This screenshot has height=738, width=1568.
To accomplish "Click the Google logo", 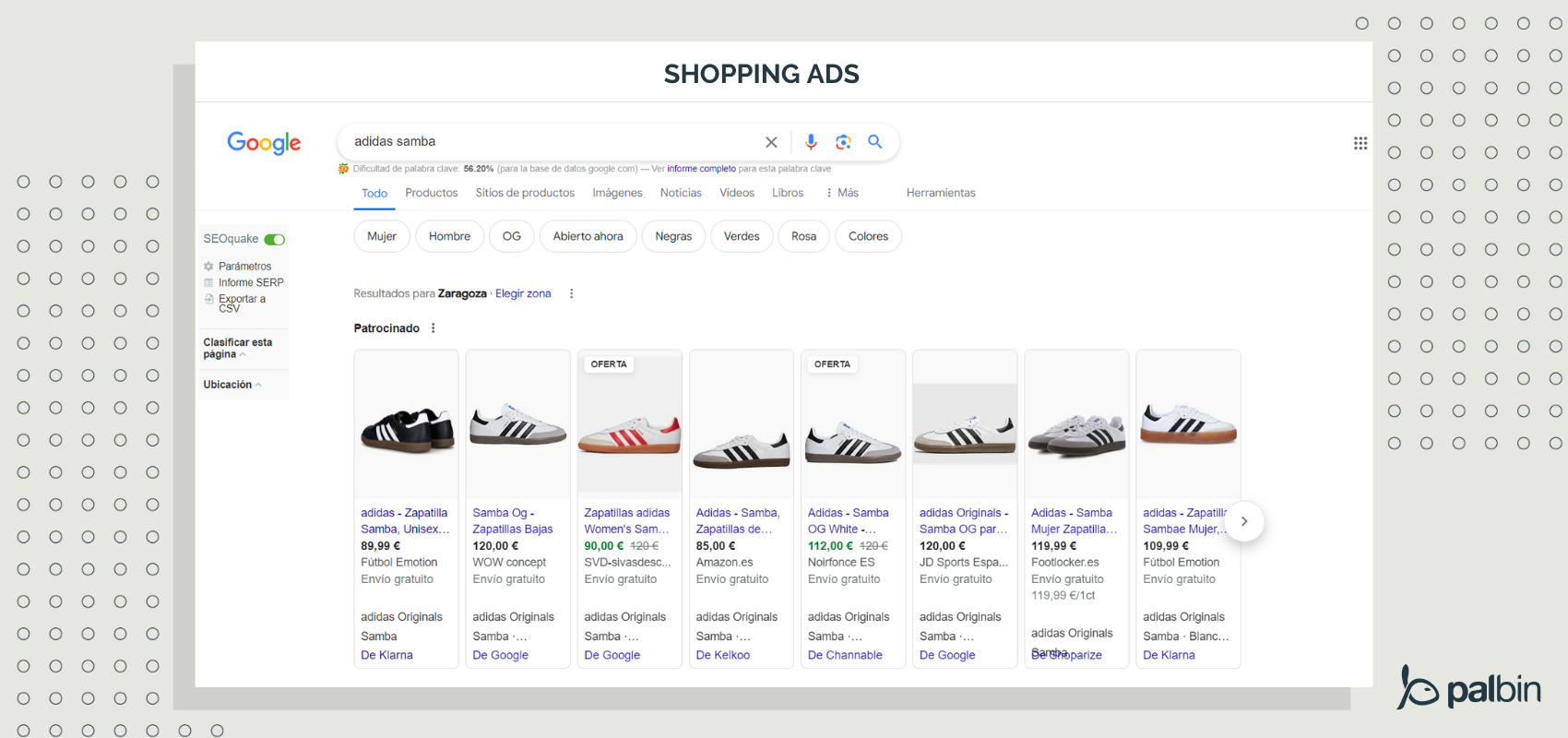I will pyautogui.click(x=264, y=142).
